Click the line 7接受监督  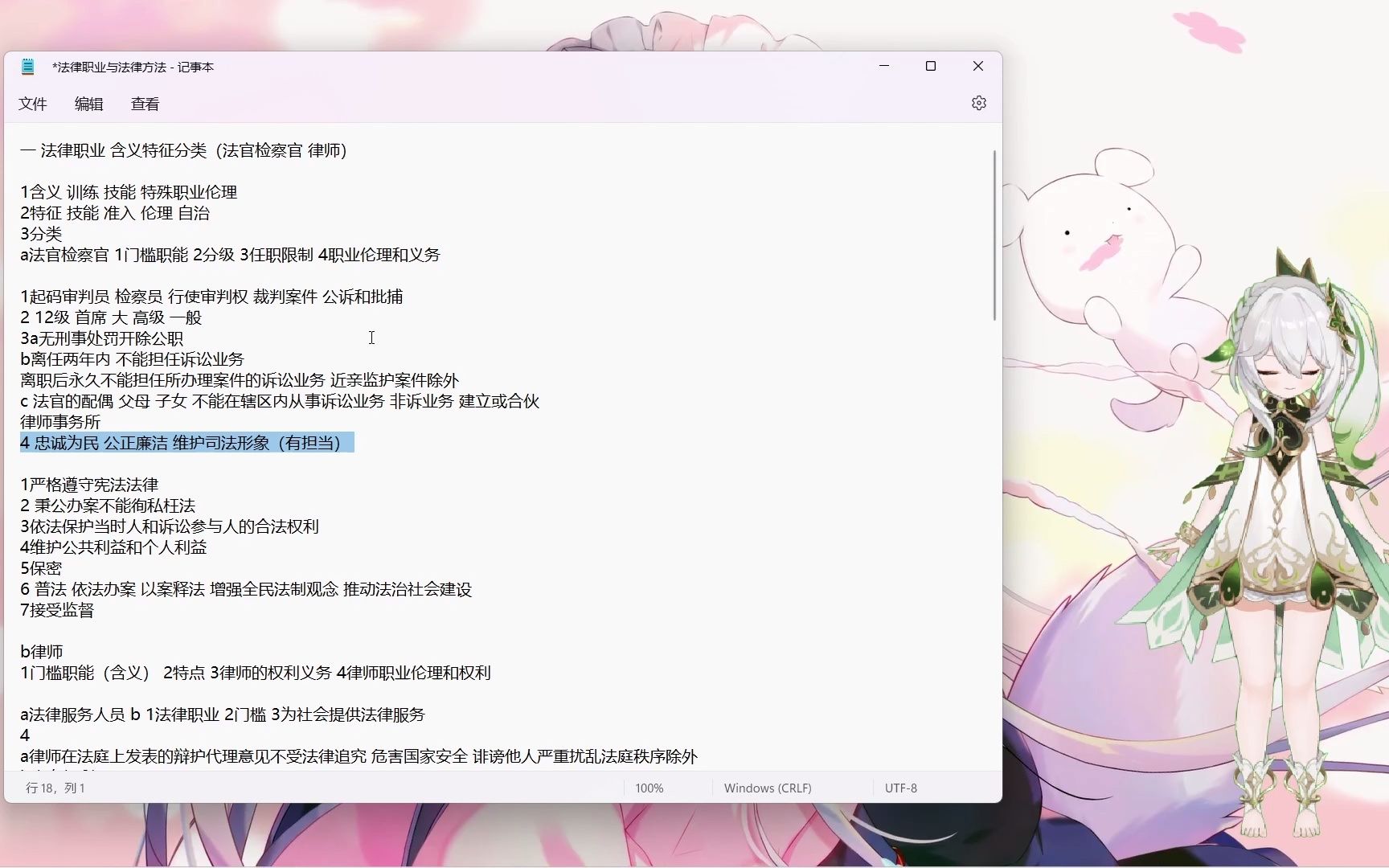(x=57, y=610)
